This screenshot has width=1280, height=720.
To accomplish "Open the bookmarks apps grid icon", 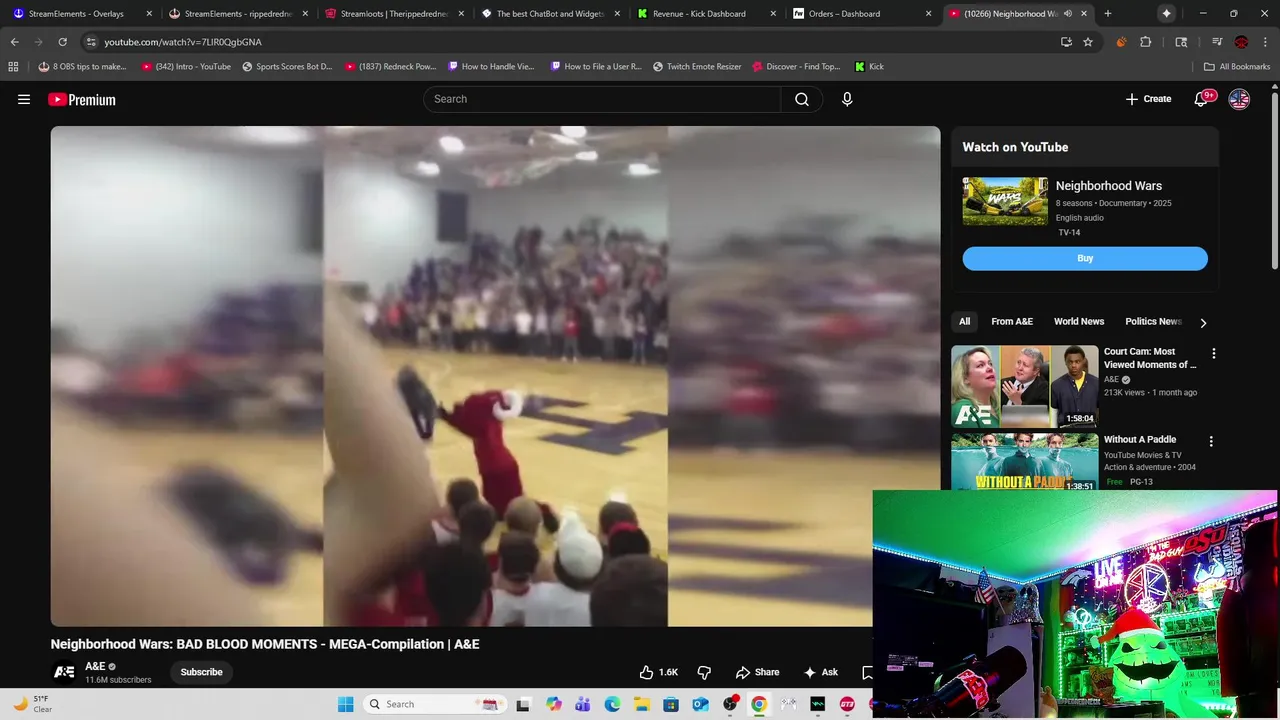I will coord(13,66).
